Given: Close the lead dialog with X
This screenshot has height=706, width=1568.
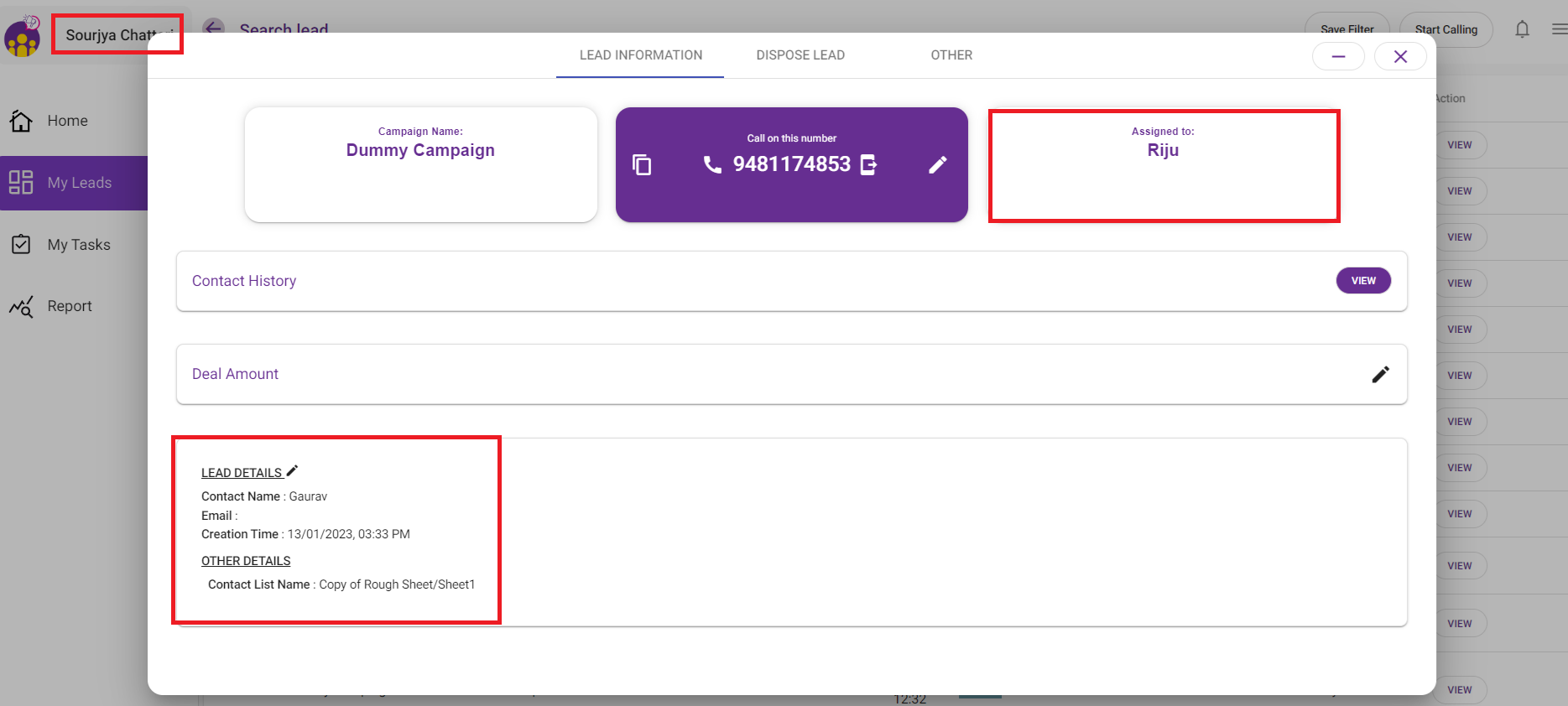Looking at the screenshot, I should point(1400,56).
